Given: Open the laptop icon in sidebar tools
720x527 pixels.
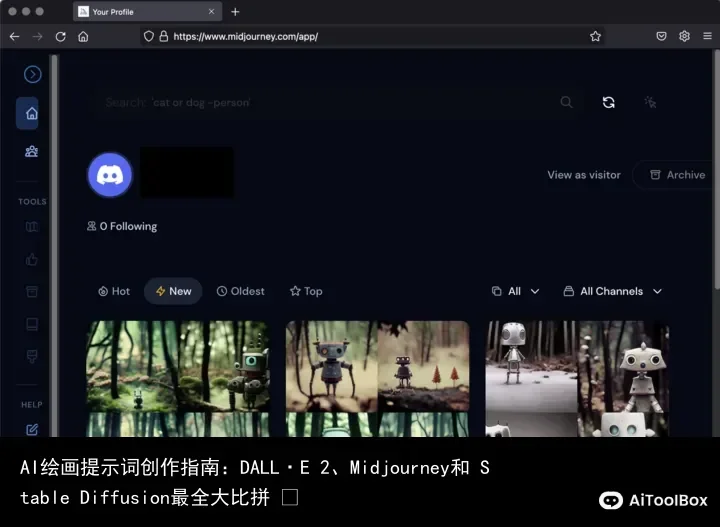Looking at the screenshot, I should tap(32, 325).
